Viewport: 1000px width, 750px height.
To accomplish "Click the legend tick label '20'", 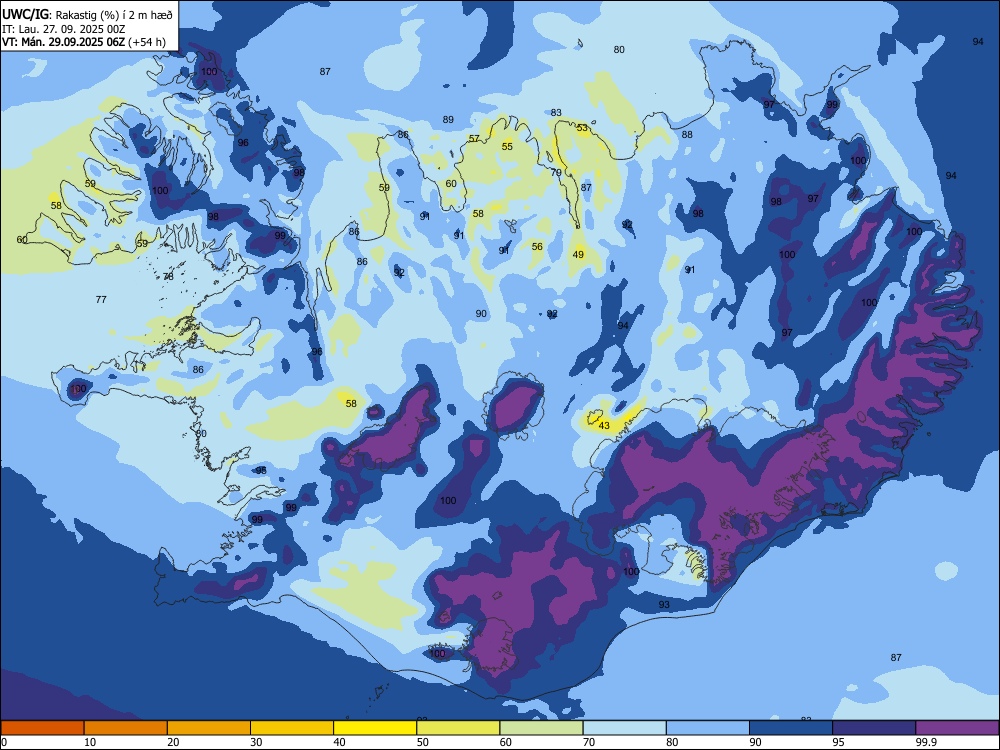I will (173, 742).
